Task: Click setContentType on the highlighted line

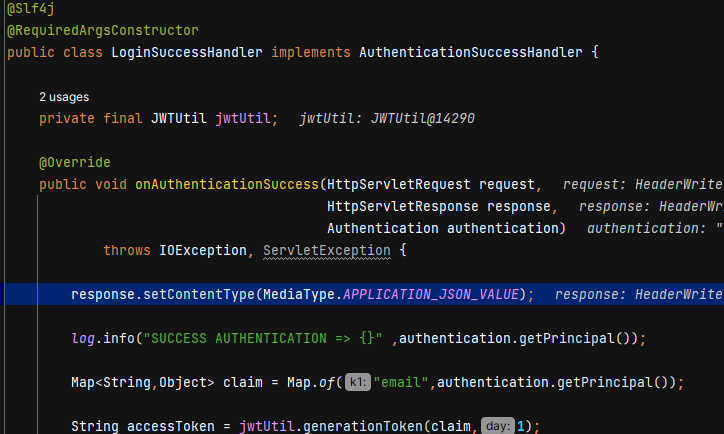Action: (199, 294)
